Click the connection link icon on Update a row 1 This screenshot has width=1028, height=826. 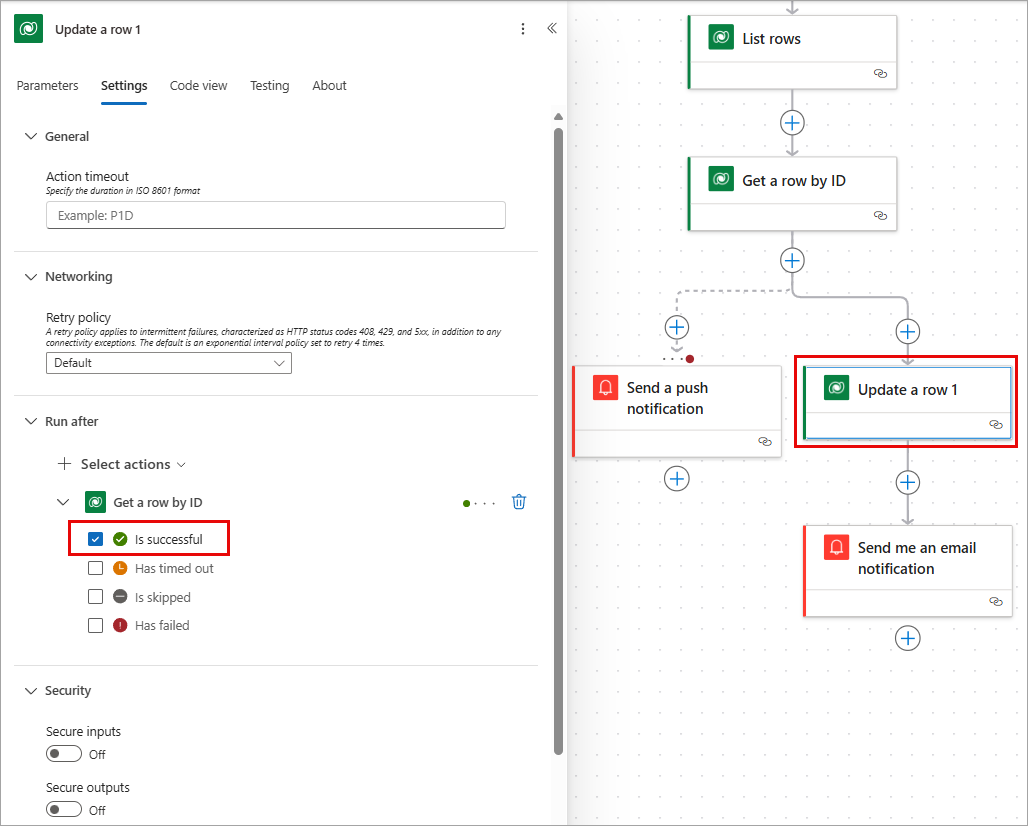[995, 424]
